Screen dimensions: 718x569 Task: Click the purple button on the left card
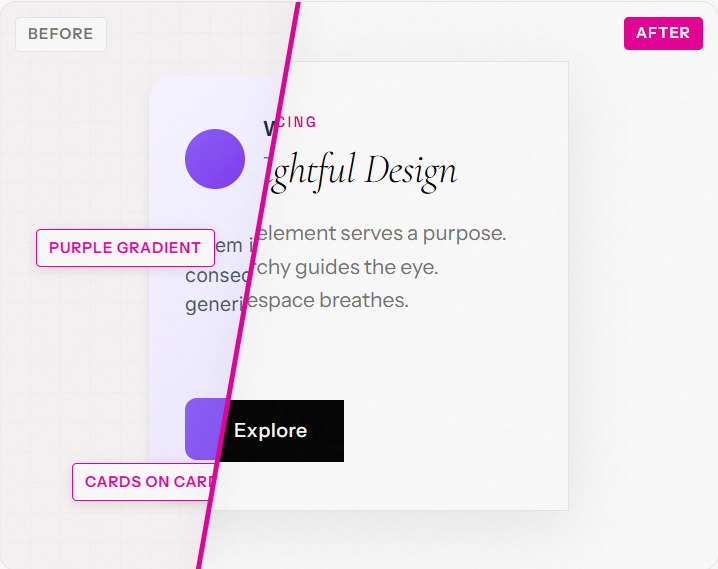tap(205, 429)
